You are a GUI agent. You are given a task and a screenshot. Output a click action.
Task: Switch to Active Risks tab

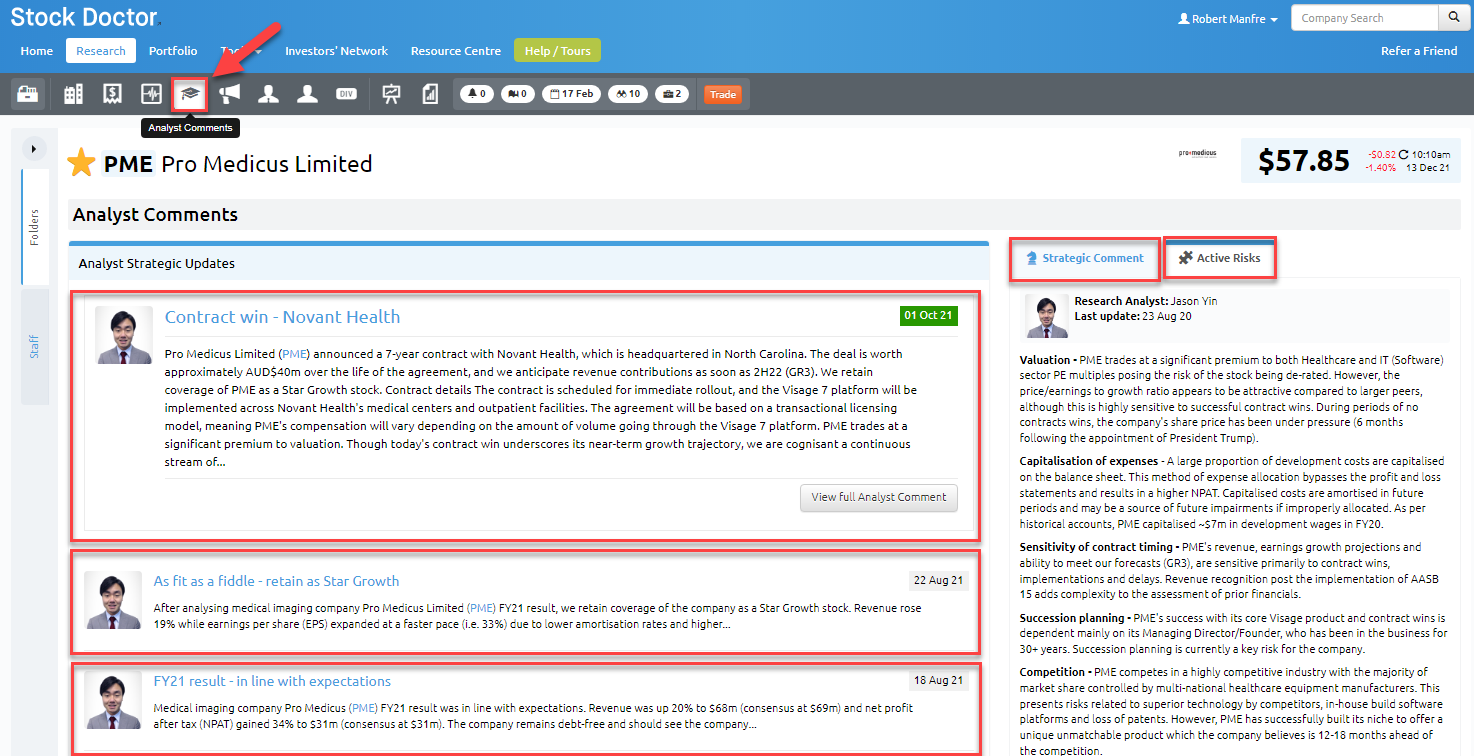(x=1220, y=258)
